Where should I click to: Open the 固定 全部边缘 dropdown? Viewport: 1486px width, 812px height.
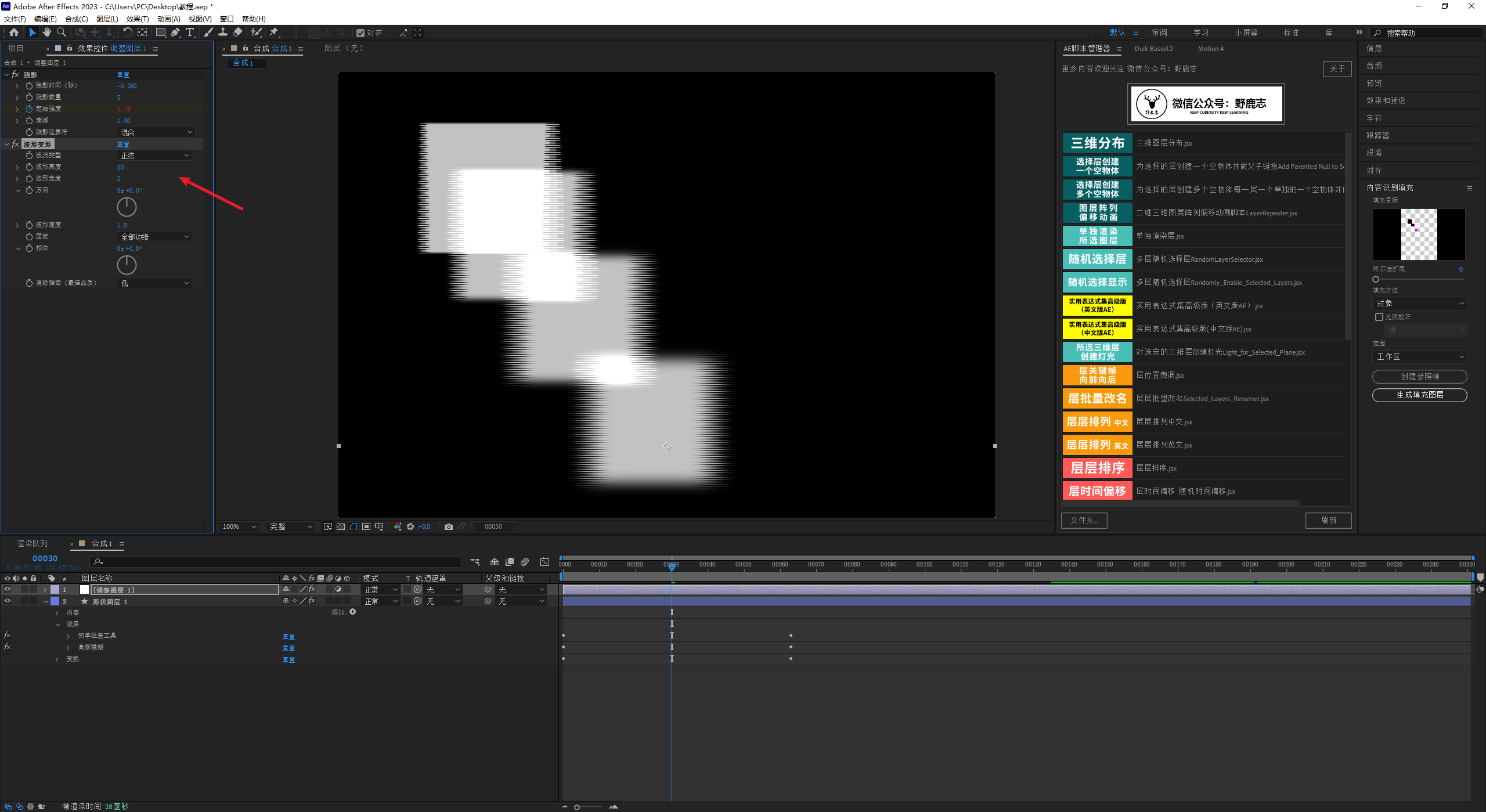(155, 237)
